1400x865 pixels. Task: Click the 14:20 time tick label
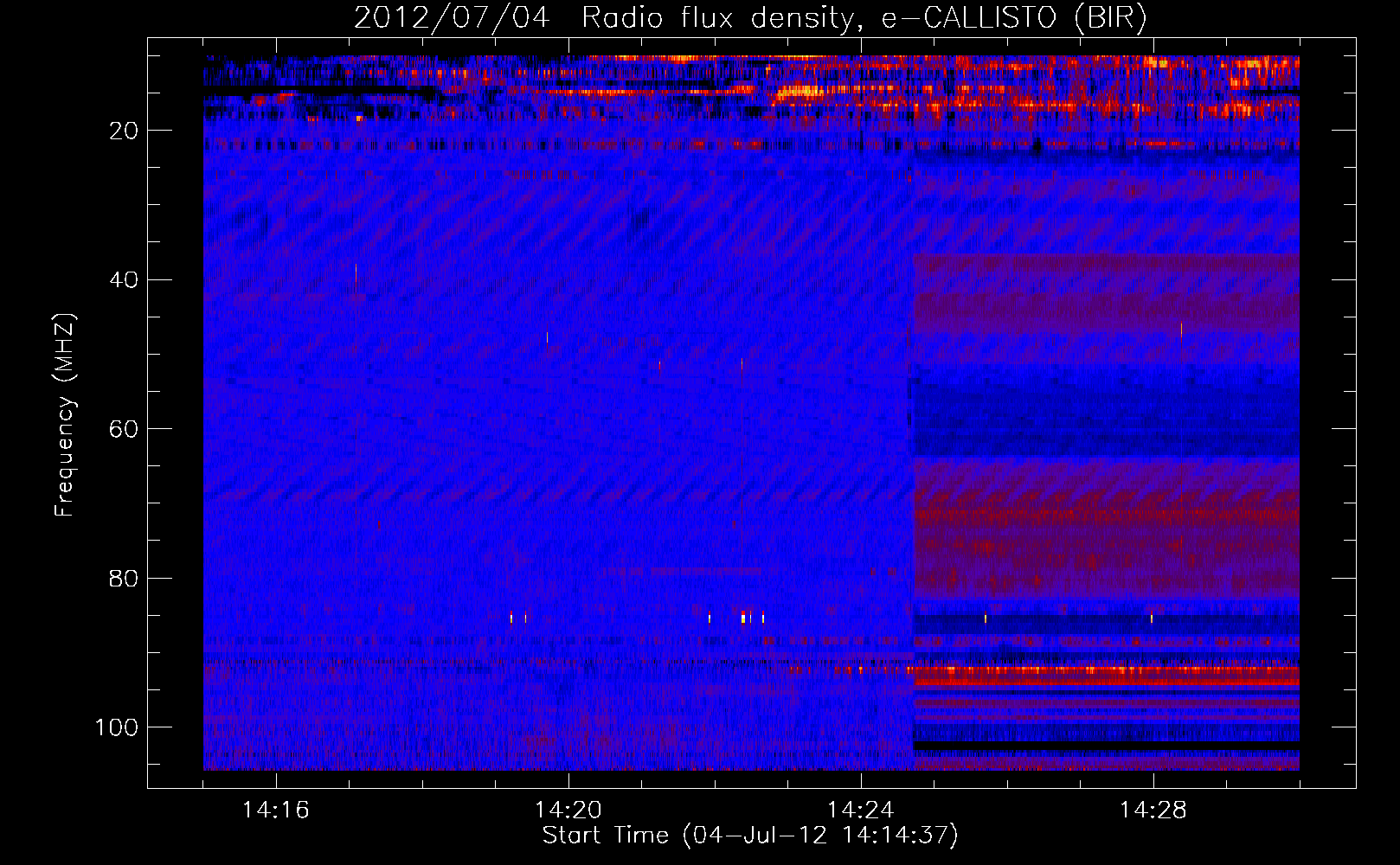tap(568, 811)
